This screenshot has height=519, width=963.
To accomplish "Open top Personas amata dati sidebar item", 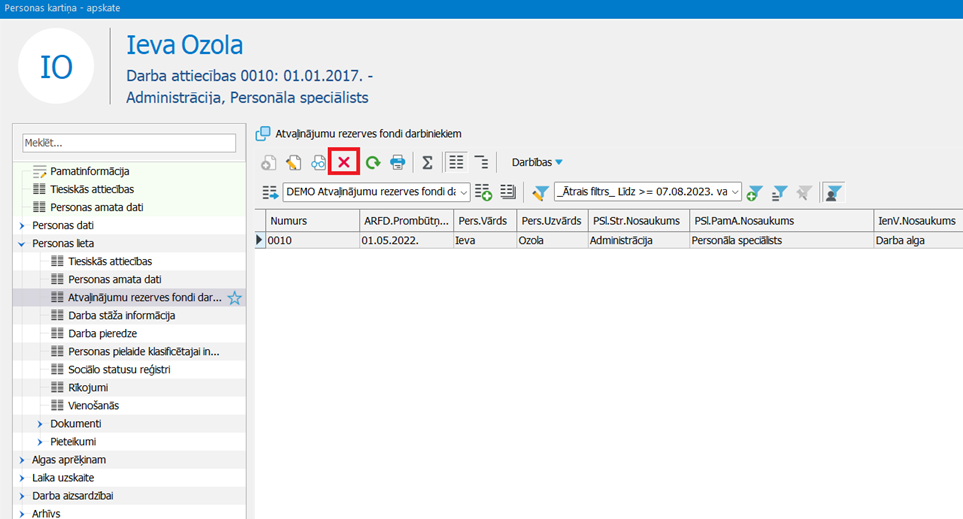I will click(x=96, y=207).
